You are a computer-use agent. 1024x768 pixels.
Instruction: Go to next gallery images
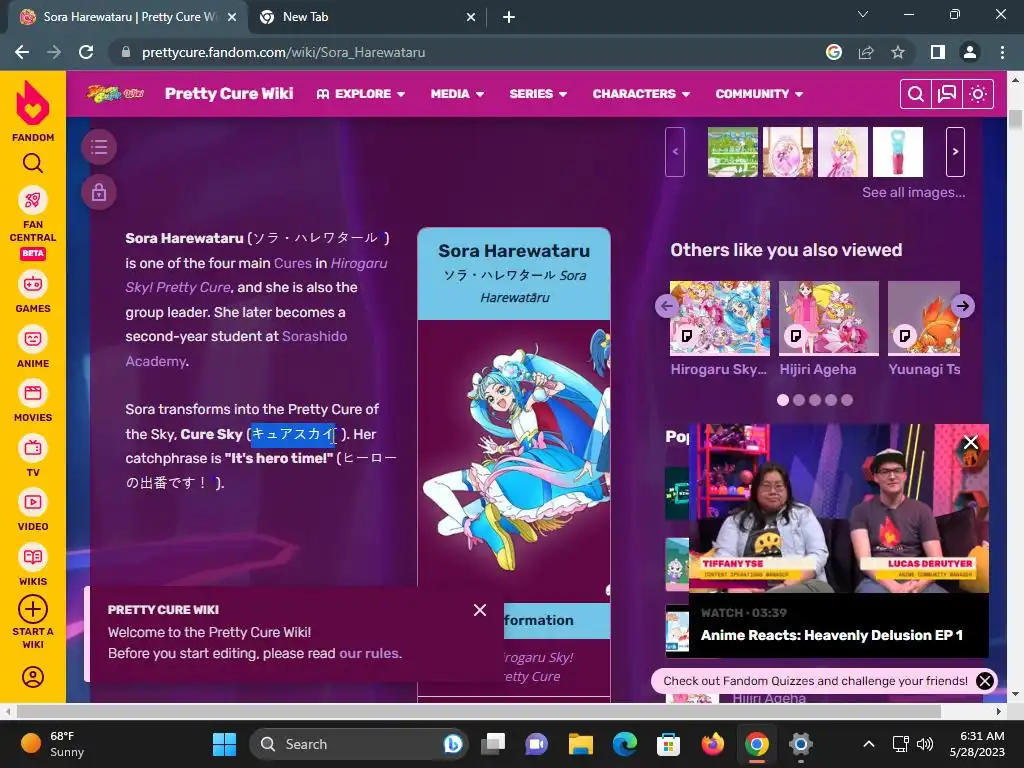point(955,152)
